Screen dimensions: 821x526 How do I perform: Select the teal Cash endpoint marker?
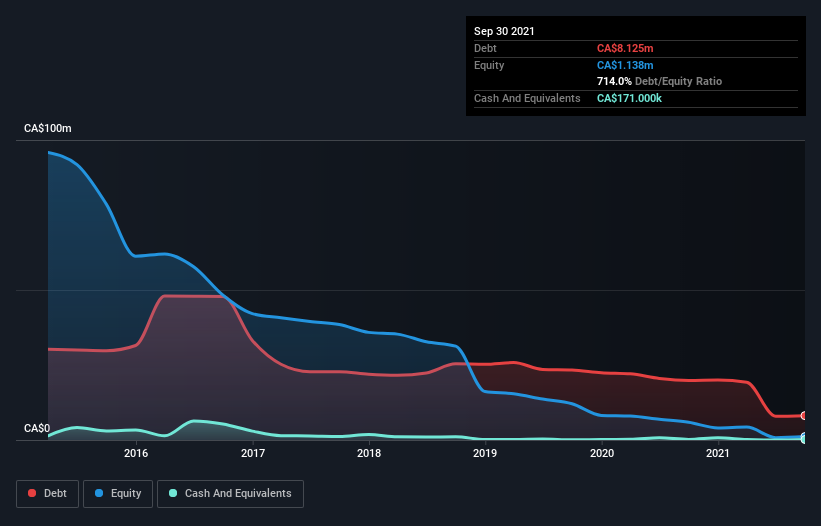point(804,440)
